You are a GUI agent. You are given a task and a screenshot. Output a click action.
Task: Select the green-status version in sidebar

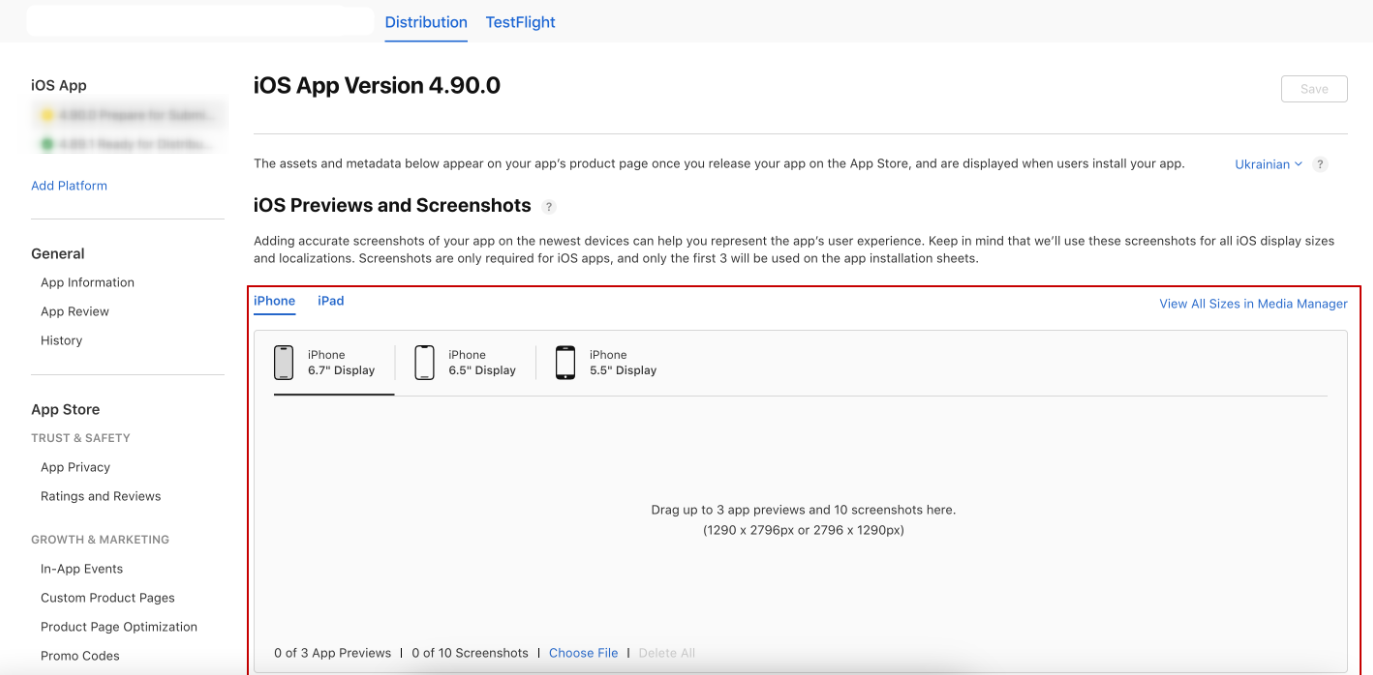coord(128,145)
